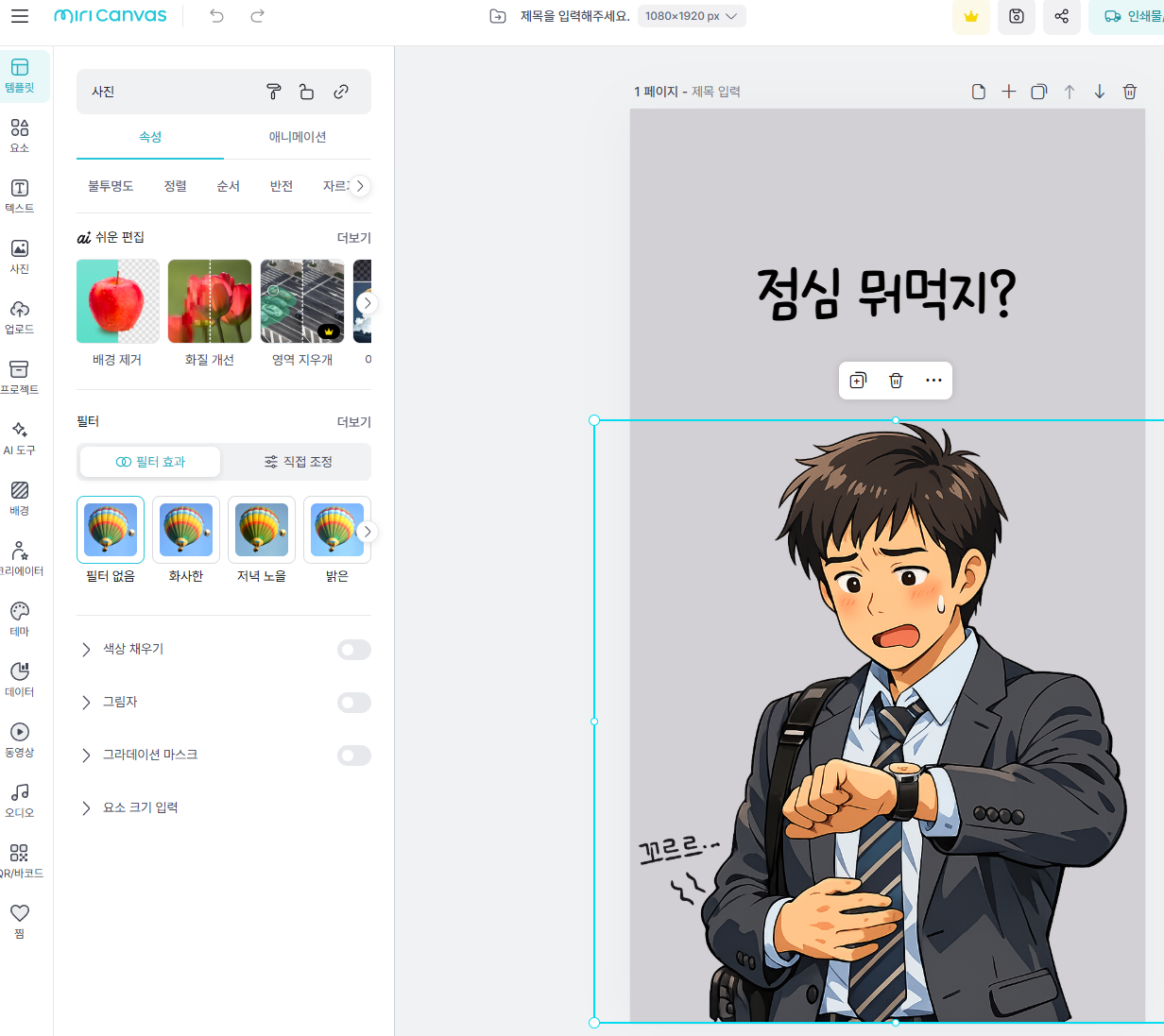This screenshot has height=1036, width=1164.
Task: Select the 순서 option
Action: click(228, 186)
